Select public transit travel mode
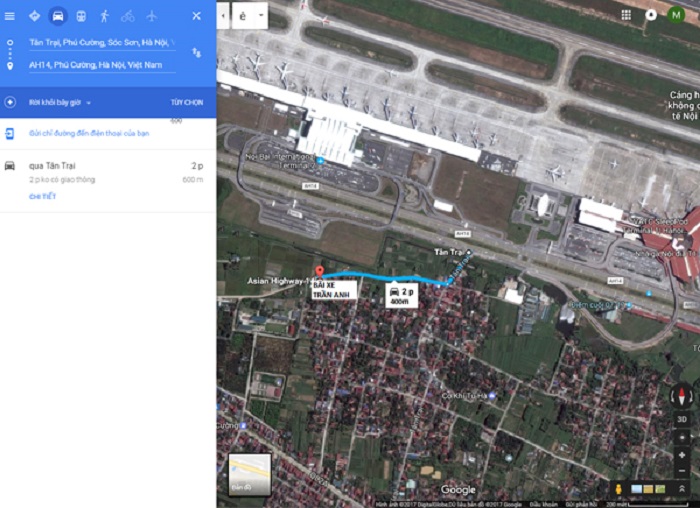This screenshot has height=508, width=700. [x=81, y=17]
